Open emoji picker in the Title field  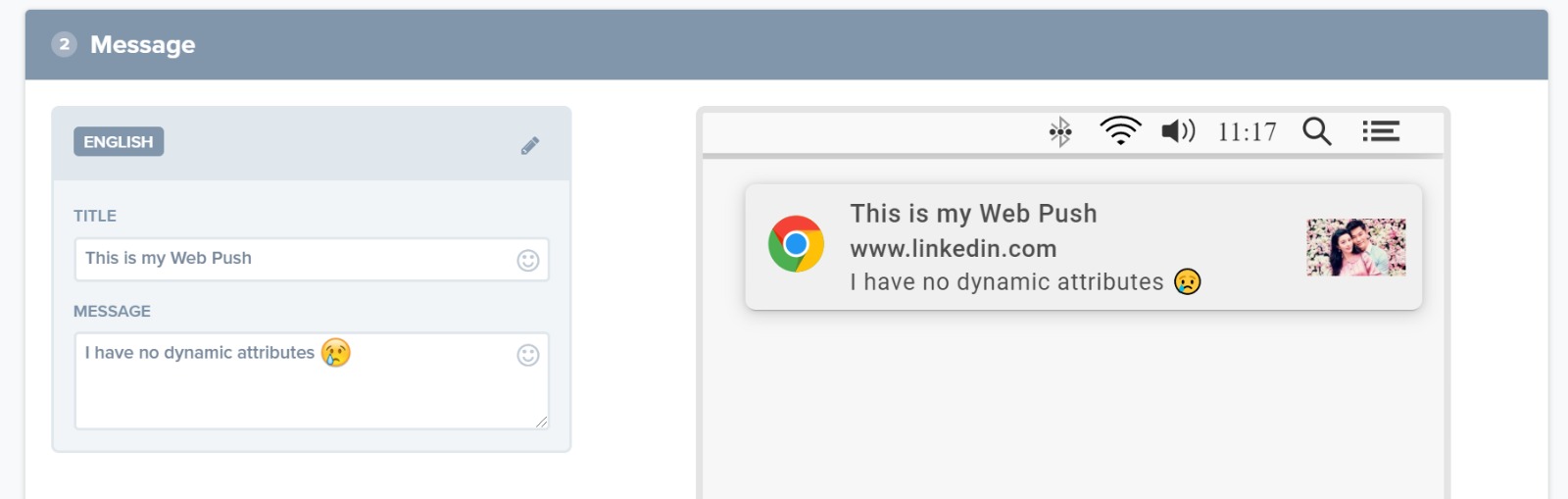pos(528,260)
